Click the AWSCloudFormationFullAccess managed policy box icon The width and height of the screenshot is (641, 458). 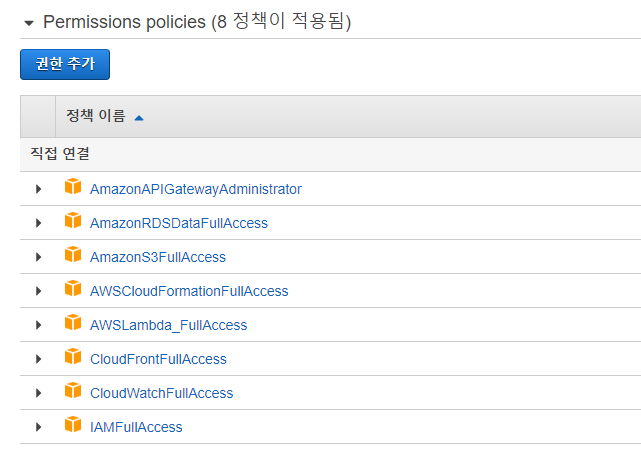point(73,288)
